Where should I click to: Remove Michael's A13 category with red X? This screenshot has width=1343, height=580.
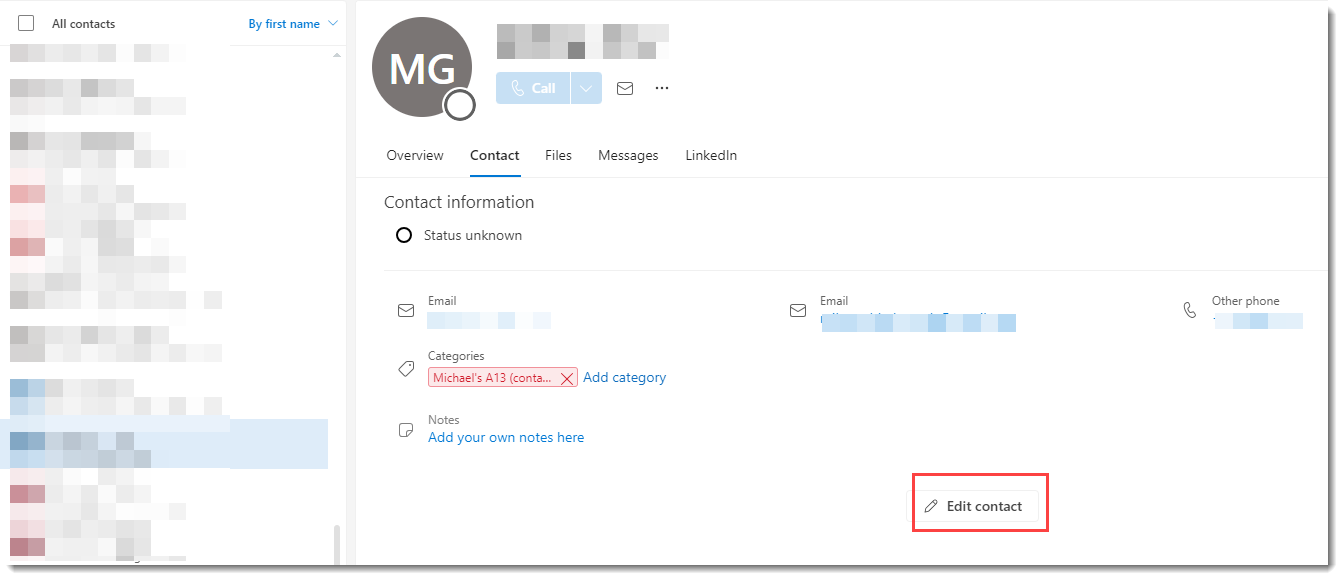567,378
